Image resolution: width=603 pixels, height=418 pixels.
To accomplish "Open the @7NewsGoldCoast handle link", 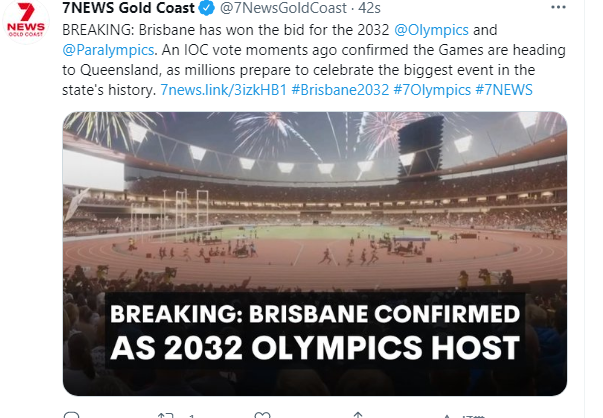I will click(x=283, y=8).
